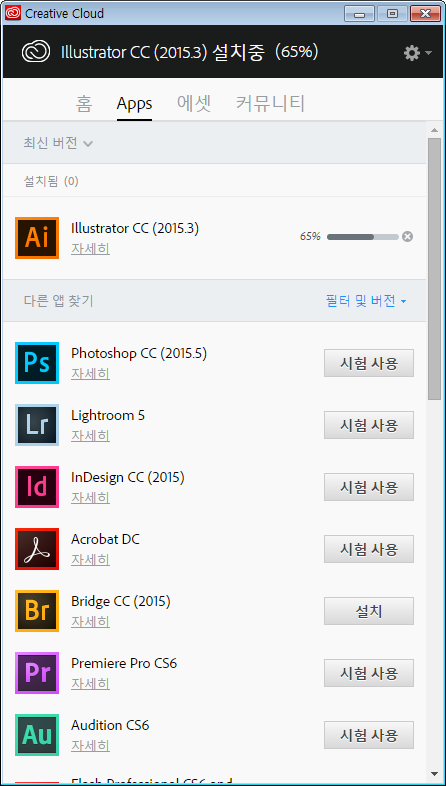Install Bridge CC with 설치 button
This screenshot has width=446, height=786.
tap(369, 611)
